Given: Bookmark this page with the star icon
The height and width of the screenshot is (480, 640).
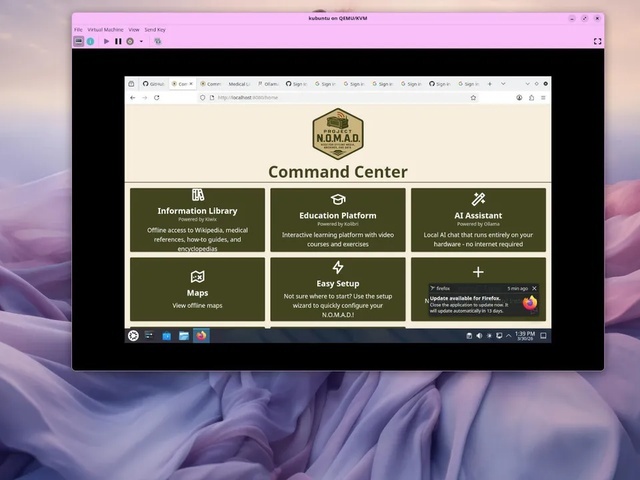Looking at the screenshot, I should click(x=473, y=98).
